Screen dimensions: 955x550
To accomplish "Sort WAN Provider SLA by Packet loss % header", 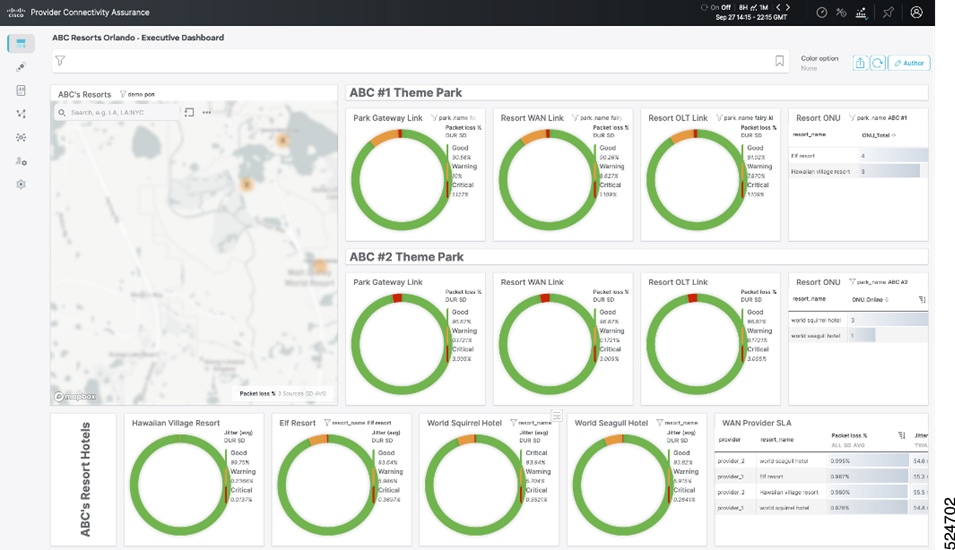I will tap(848, 435).
